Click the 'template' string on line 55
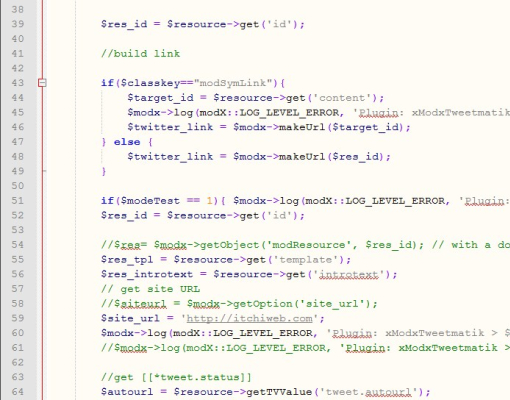 click(306, 260)
